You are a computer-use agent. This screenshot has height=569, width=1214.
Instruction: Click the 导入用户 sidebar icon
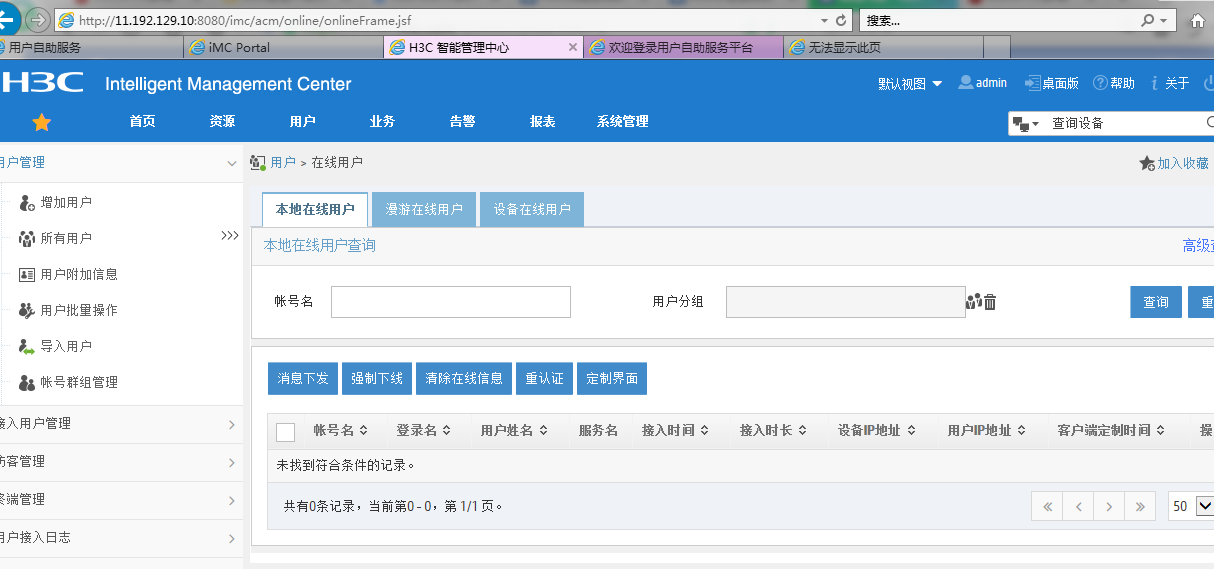click(x=27, y=346)
